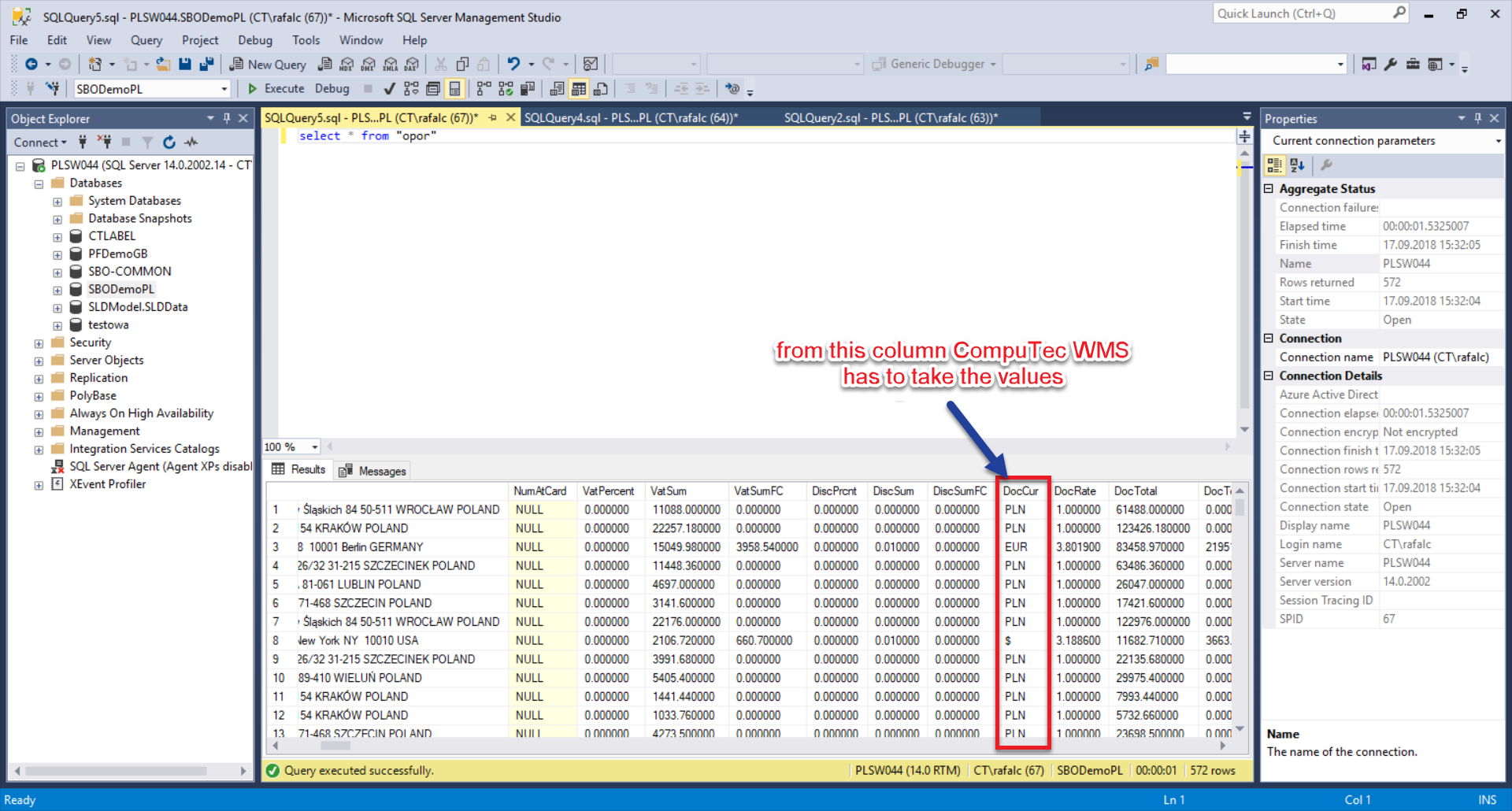1512x811 pixels.
Task: Open Activity Monitor from Object Explorer toolbar
Action: (x=191, y=143)
